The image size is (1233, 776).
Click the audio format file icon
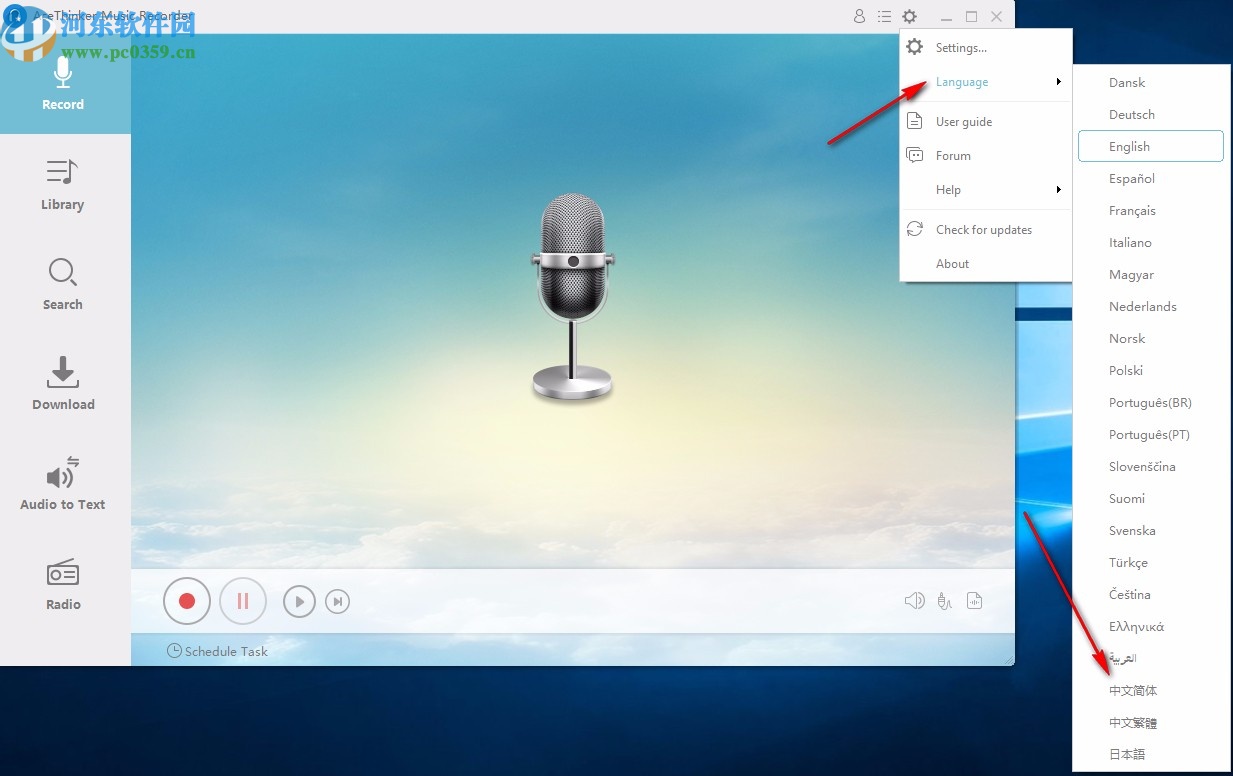tap(975, 600)
